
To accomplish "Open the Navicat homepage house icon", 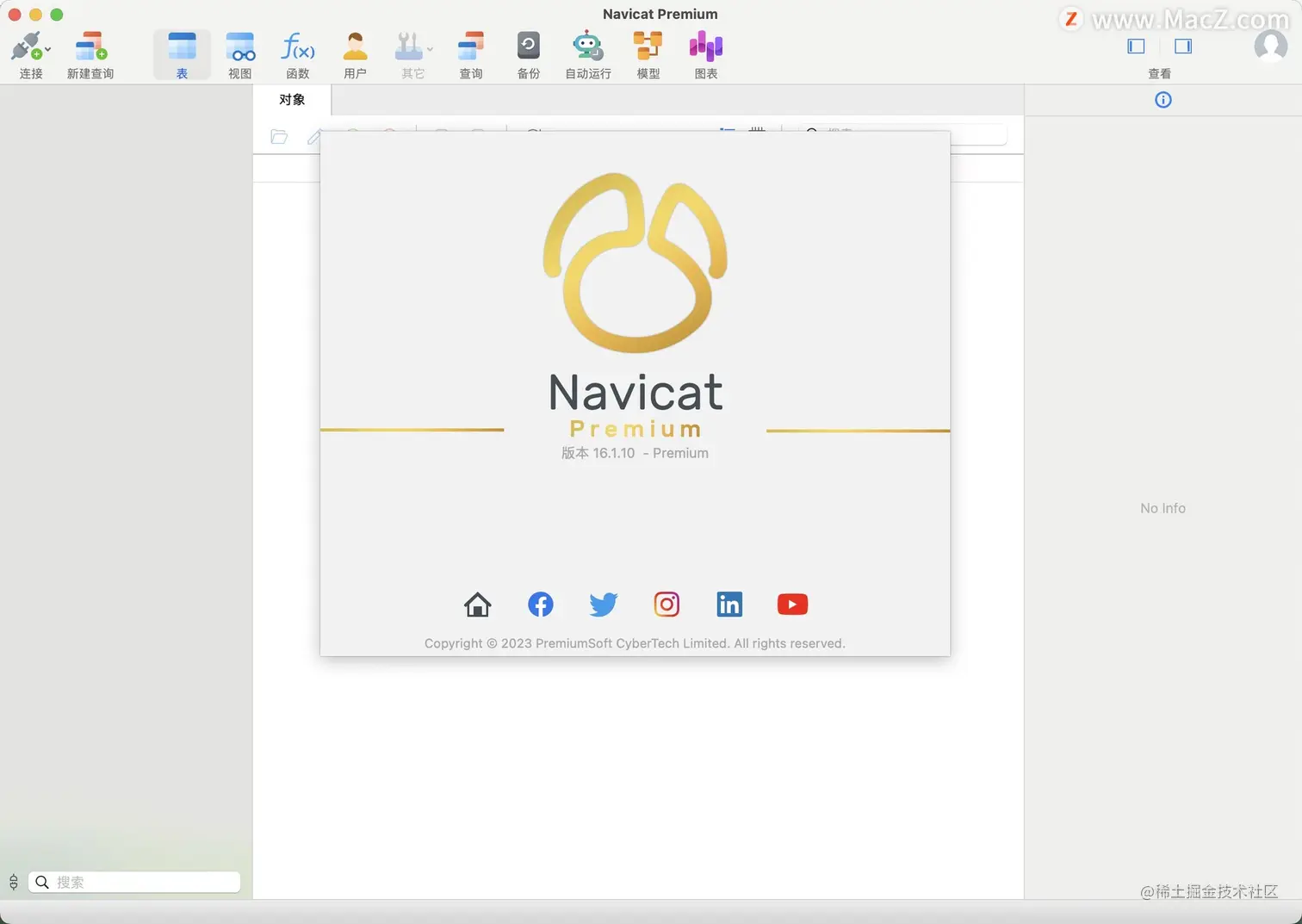I will [x=478, y=605].
